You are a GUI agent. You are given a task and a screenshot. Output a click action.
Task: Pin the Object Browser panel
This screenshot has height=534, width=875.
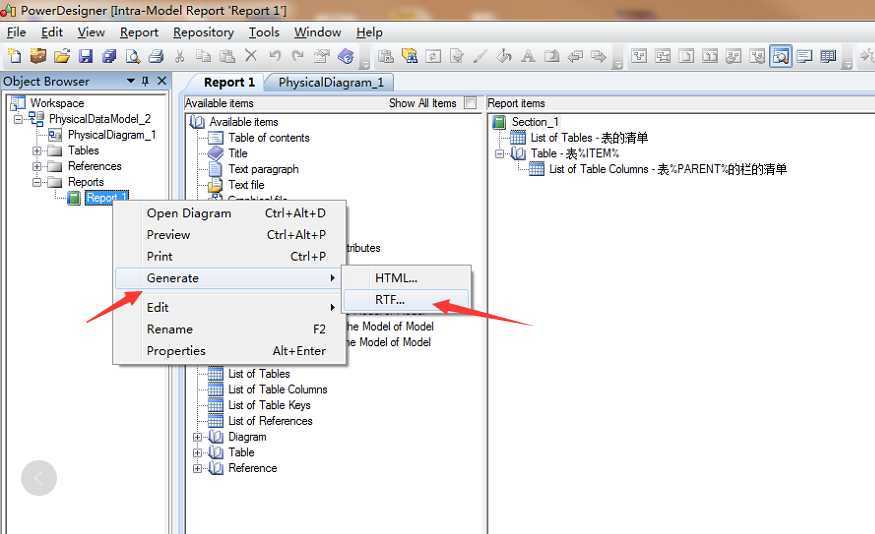pos(146,81)
